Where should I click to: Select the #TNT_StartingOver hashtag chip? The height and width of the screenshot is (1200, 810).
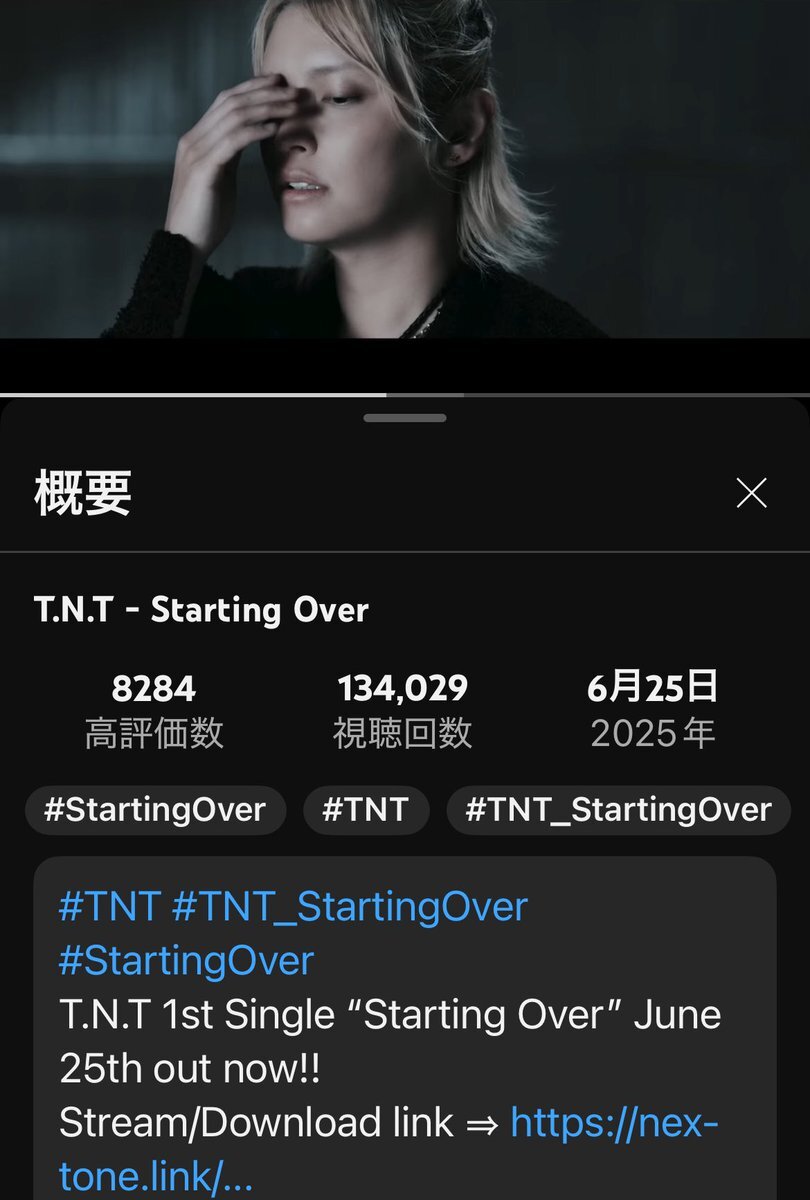pyautogui.click(x=618, y=810)
